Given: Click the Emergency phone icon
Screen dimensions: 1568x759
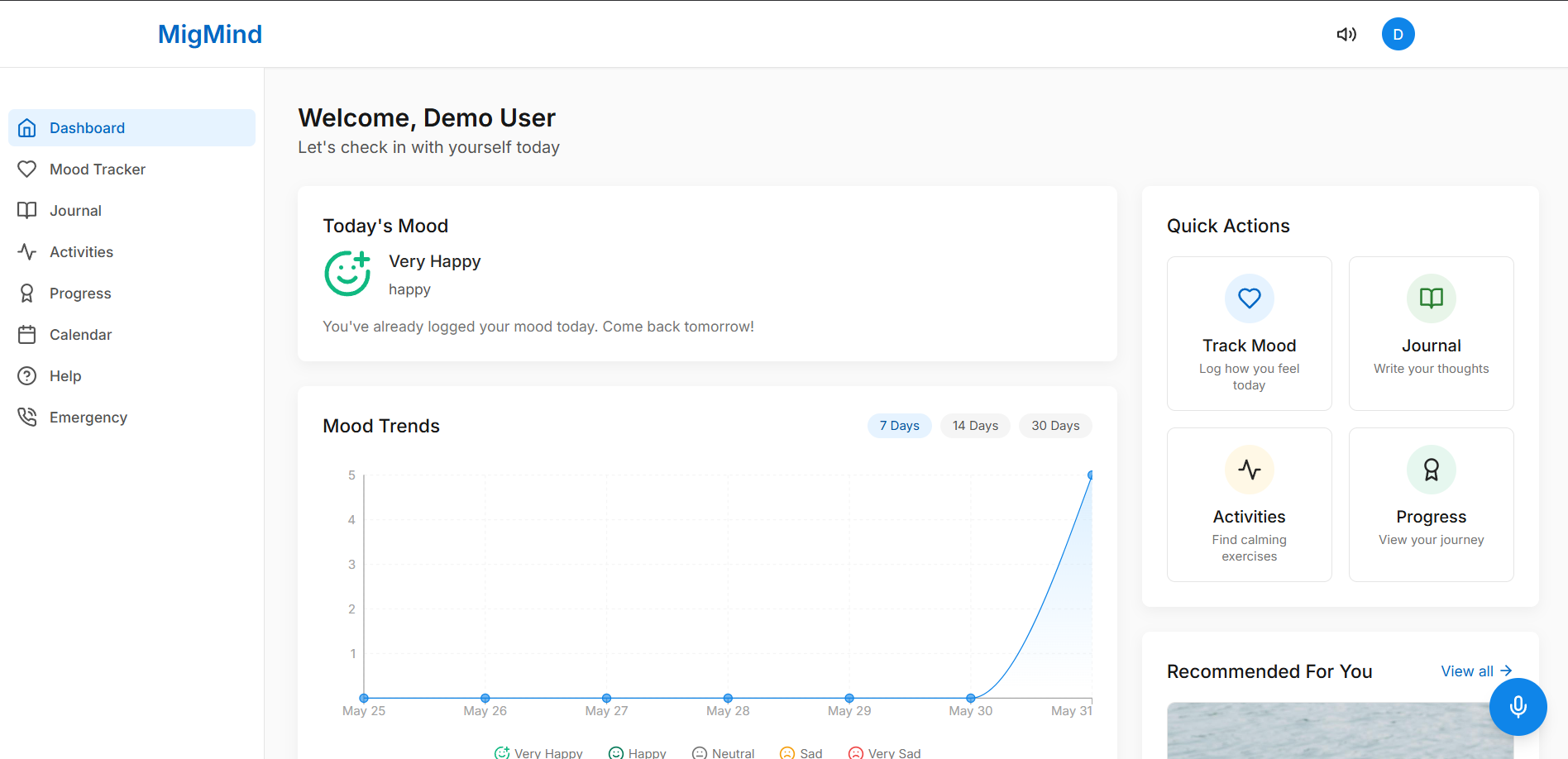Looking at the screenshot, I should (x=27, y=418).
